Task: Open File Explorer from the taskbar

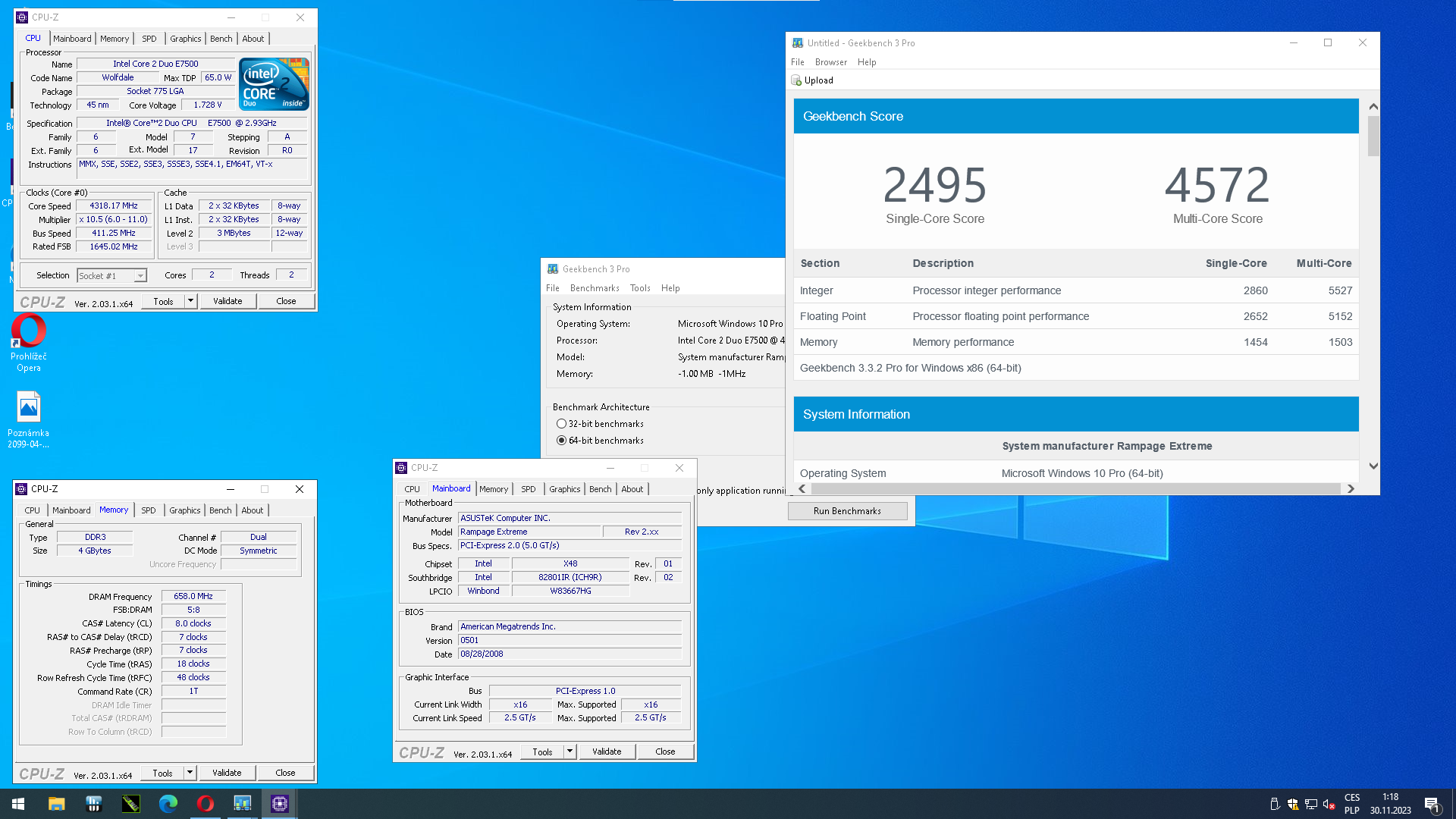Action: pos(56,804)
